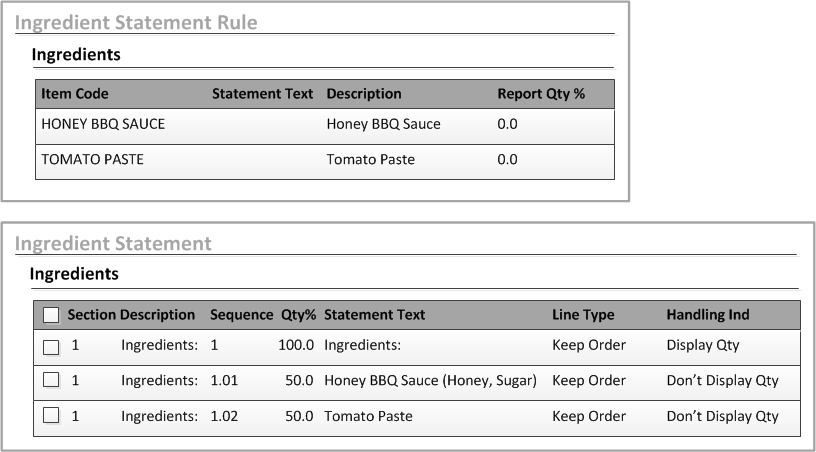Click the Ingredient Statement panel title

(113, 243)
